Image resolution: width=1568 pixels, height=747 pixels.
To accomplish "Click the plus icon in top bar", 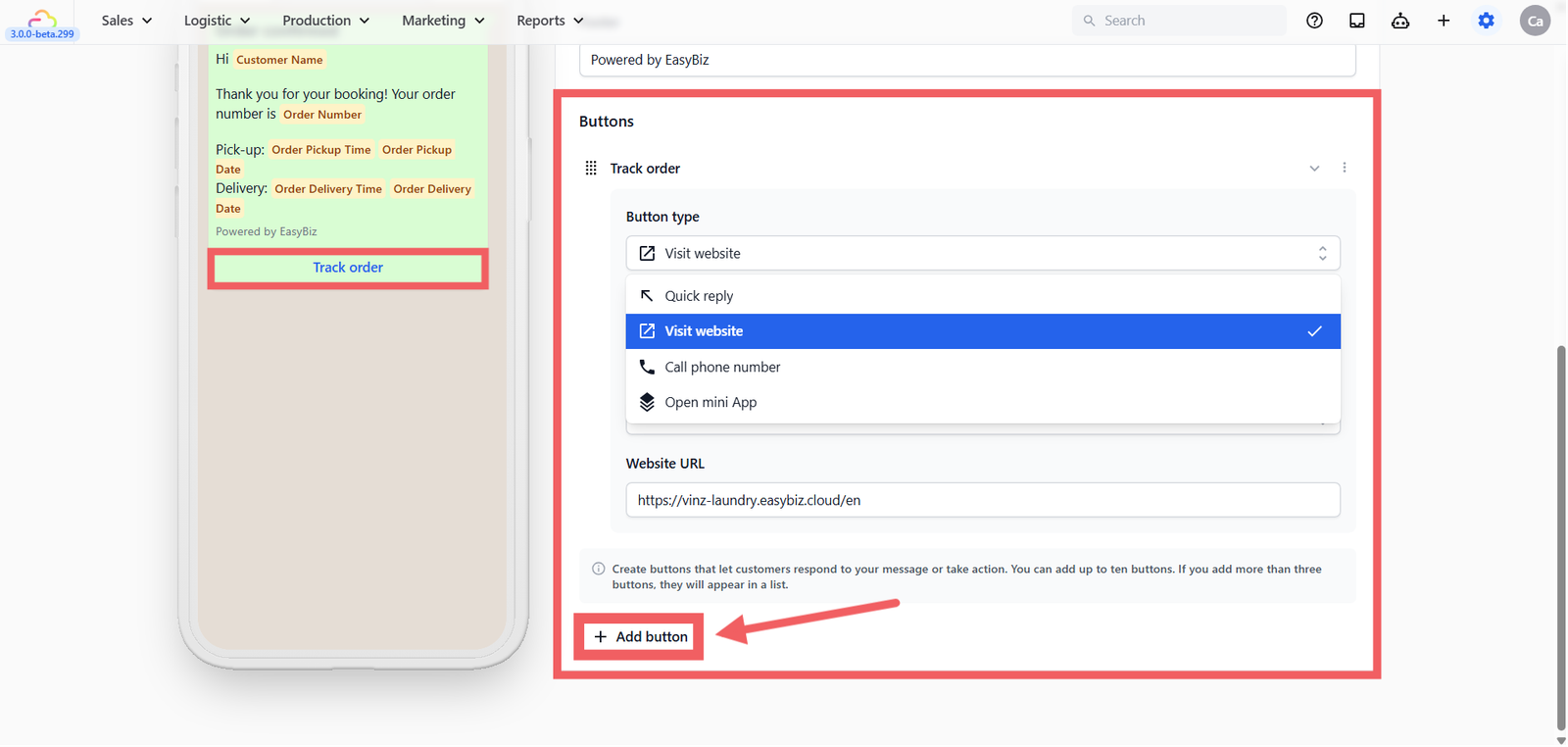I will (x=1444, y=21).
